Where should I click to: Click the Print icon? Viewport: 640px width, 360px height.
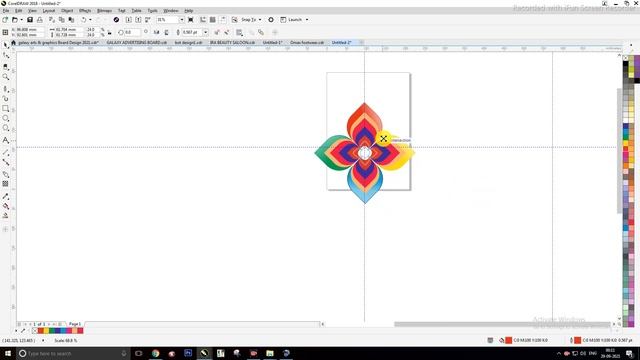pos(40,20)
